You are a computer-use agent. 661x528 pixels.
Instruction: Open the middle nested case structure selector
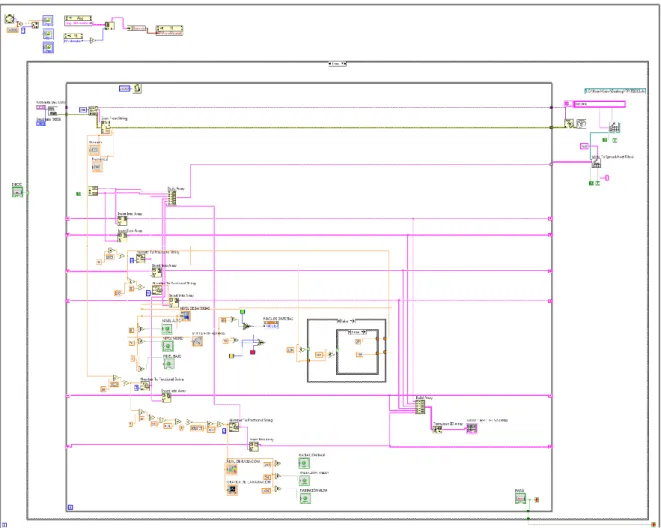click(346, 322)
